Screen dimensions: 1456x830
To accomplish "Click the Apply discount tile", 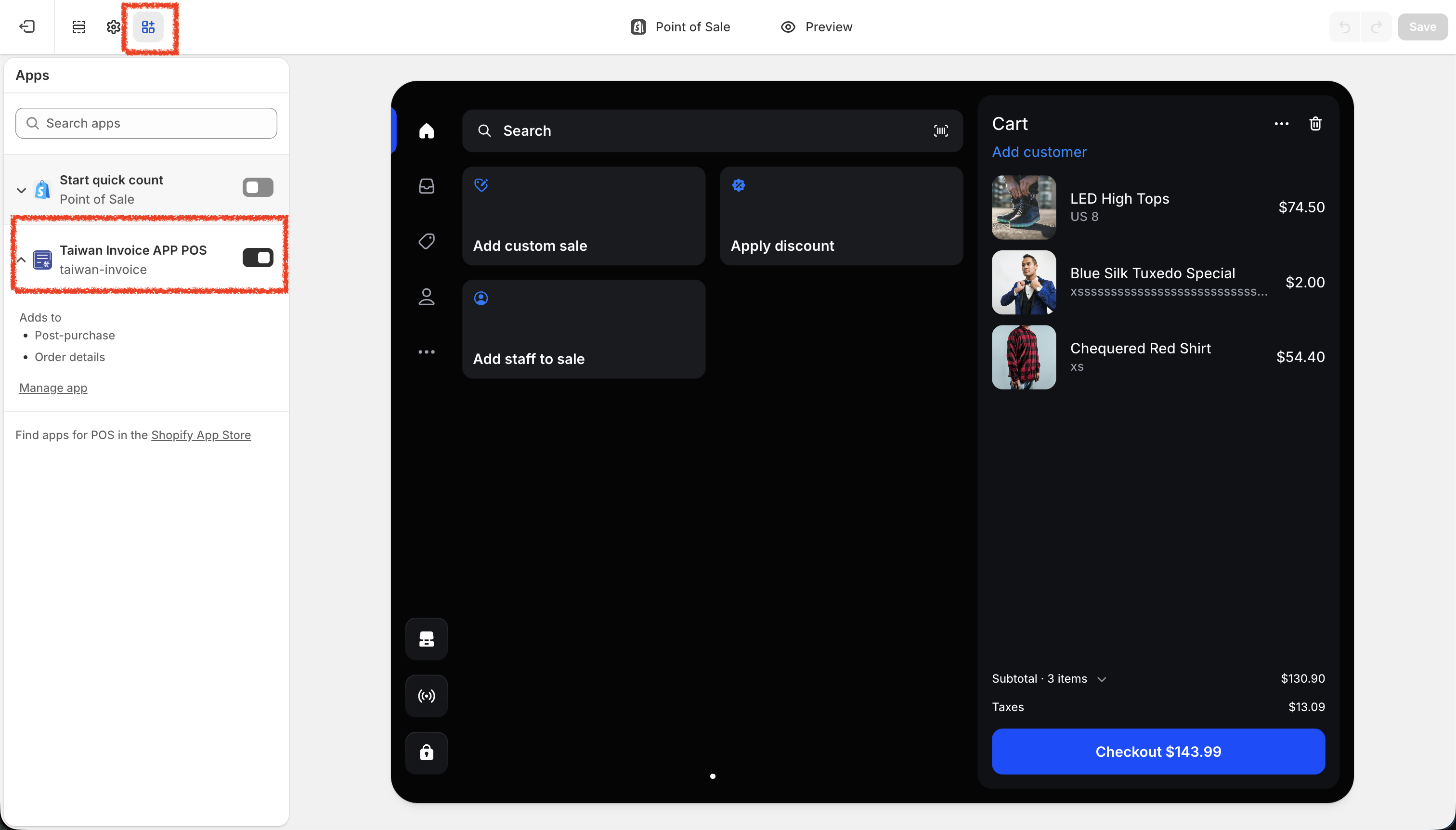I will pos(841,216).
